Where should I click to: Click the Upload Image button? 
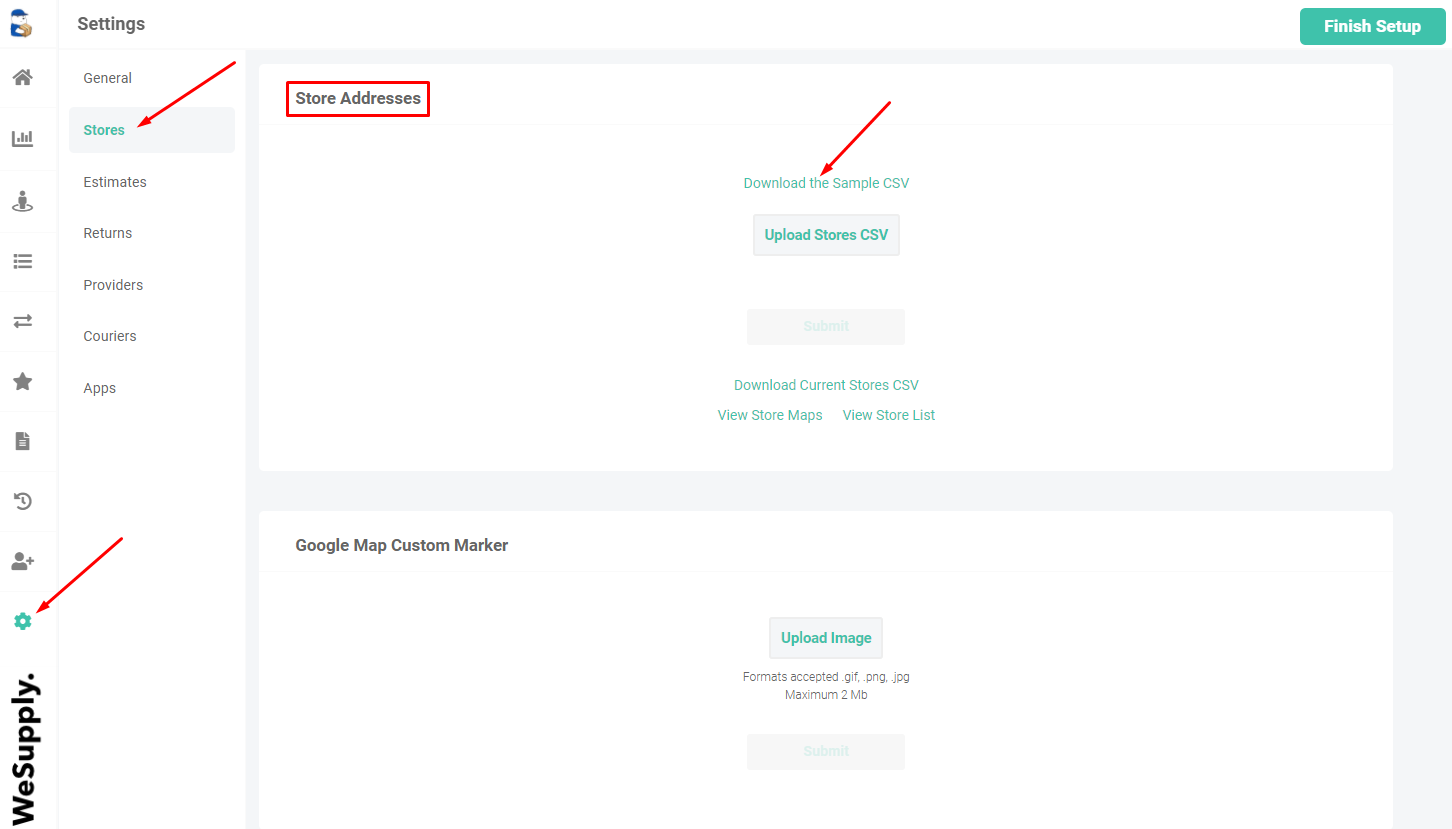pos(826,638)
